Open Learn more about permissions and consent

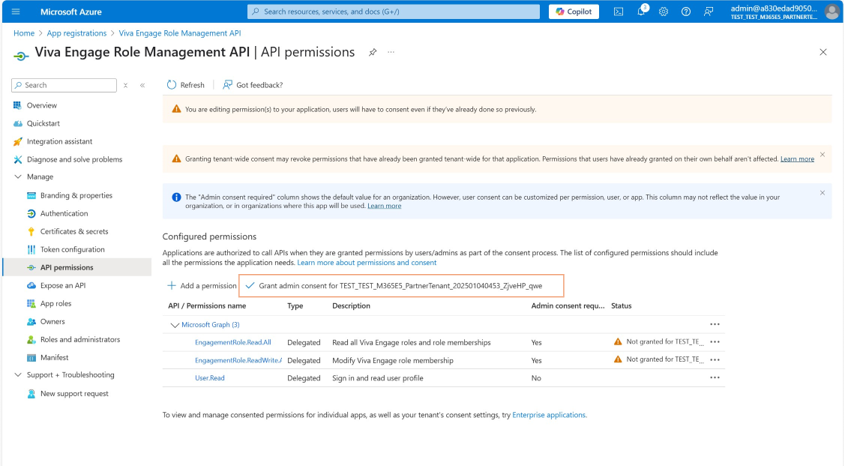[x=367, y=263]
